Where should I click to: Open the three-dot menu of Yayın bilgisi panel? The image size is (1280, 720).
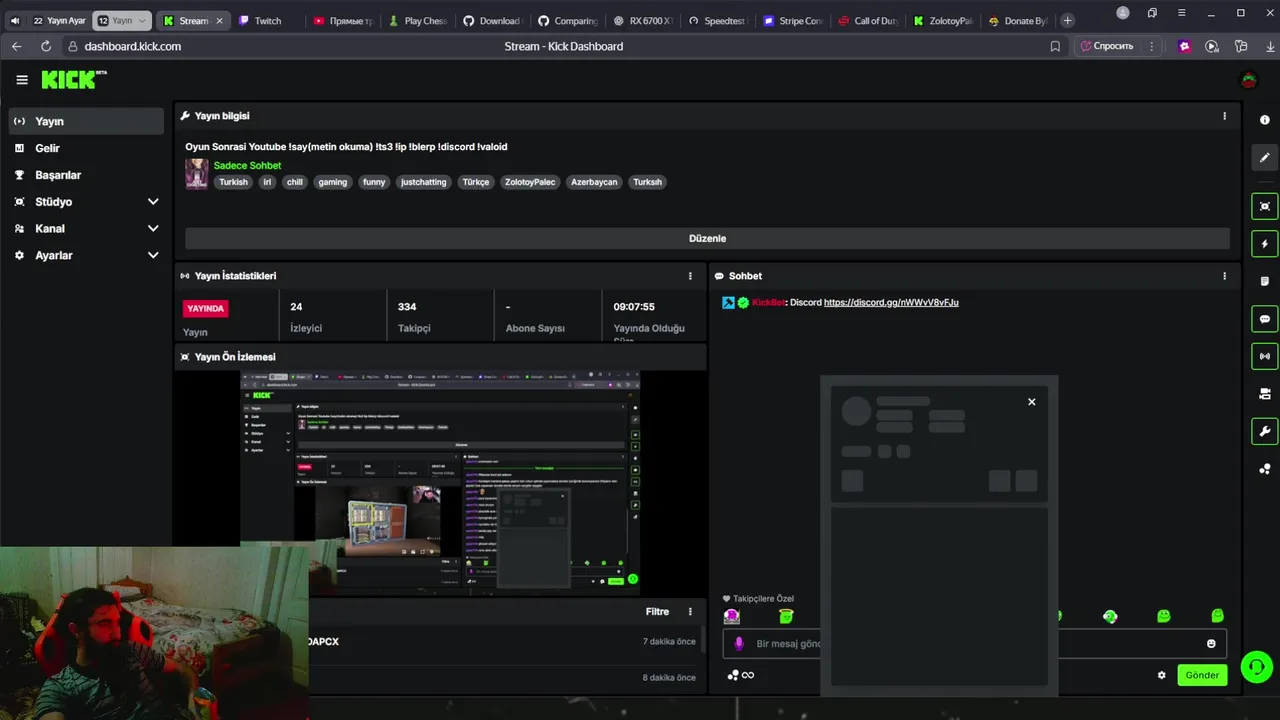(1224, 116)
